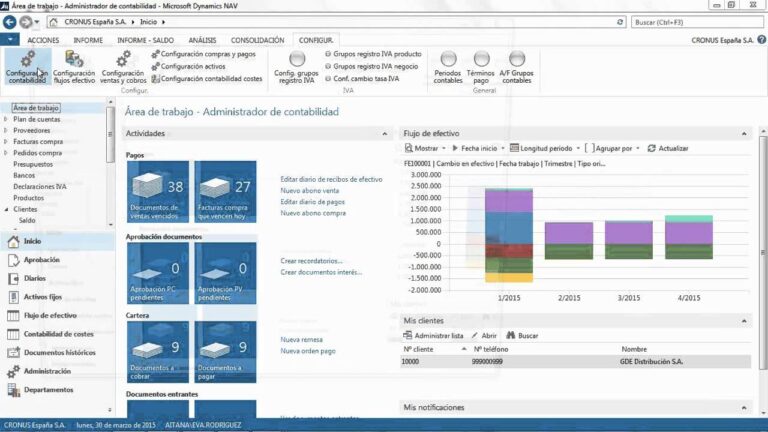This screenshot has width=768, height=432.
Task: Click Administrar lista in Mis clientes
Action: click(433, 336)
